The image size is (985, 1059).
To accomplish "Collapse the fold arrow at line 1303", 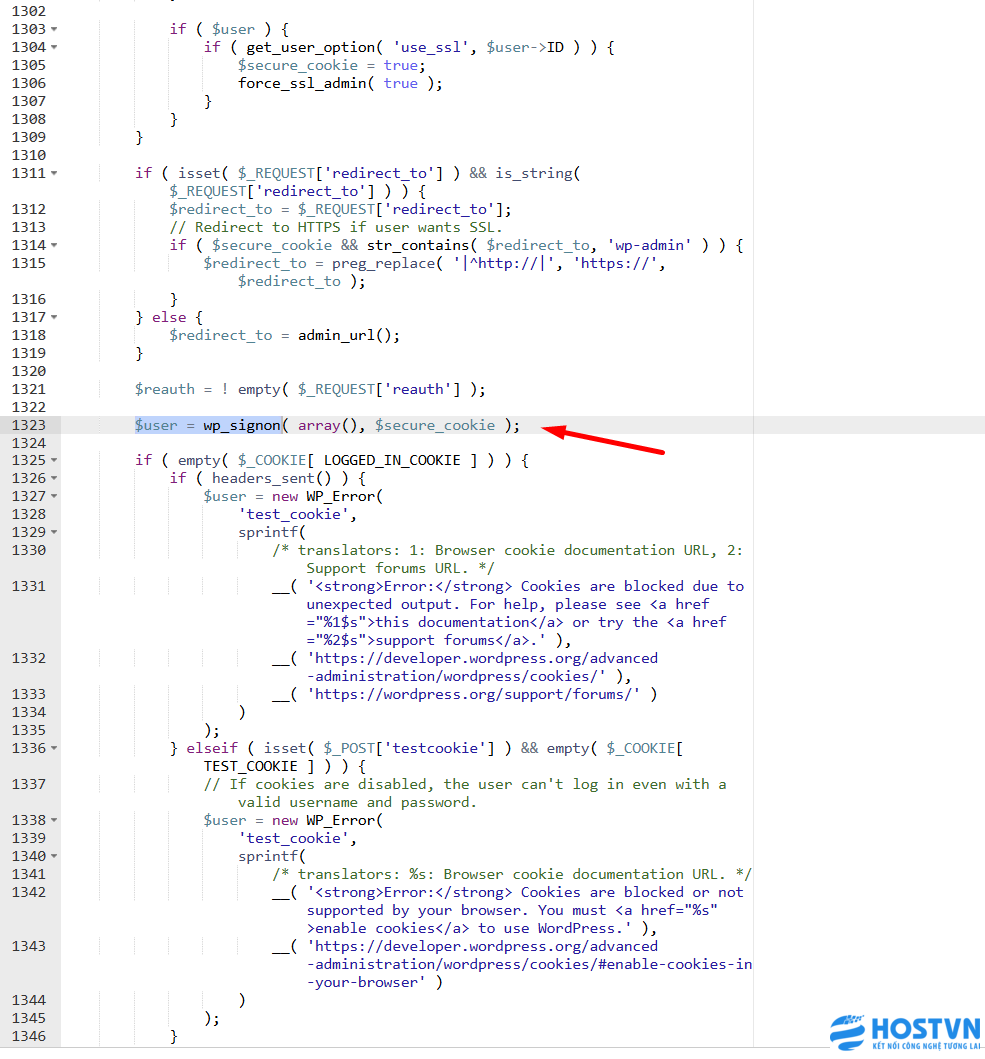I will point(54,29).
